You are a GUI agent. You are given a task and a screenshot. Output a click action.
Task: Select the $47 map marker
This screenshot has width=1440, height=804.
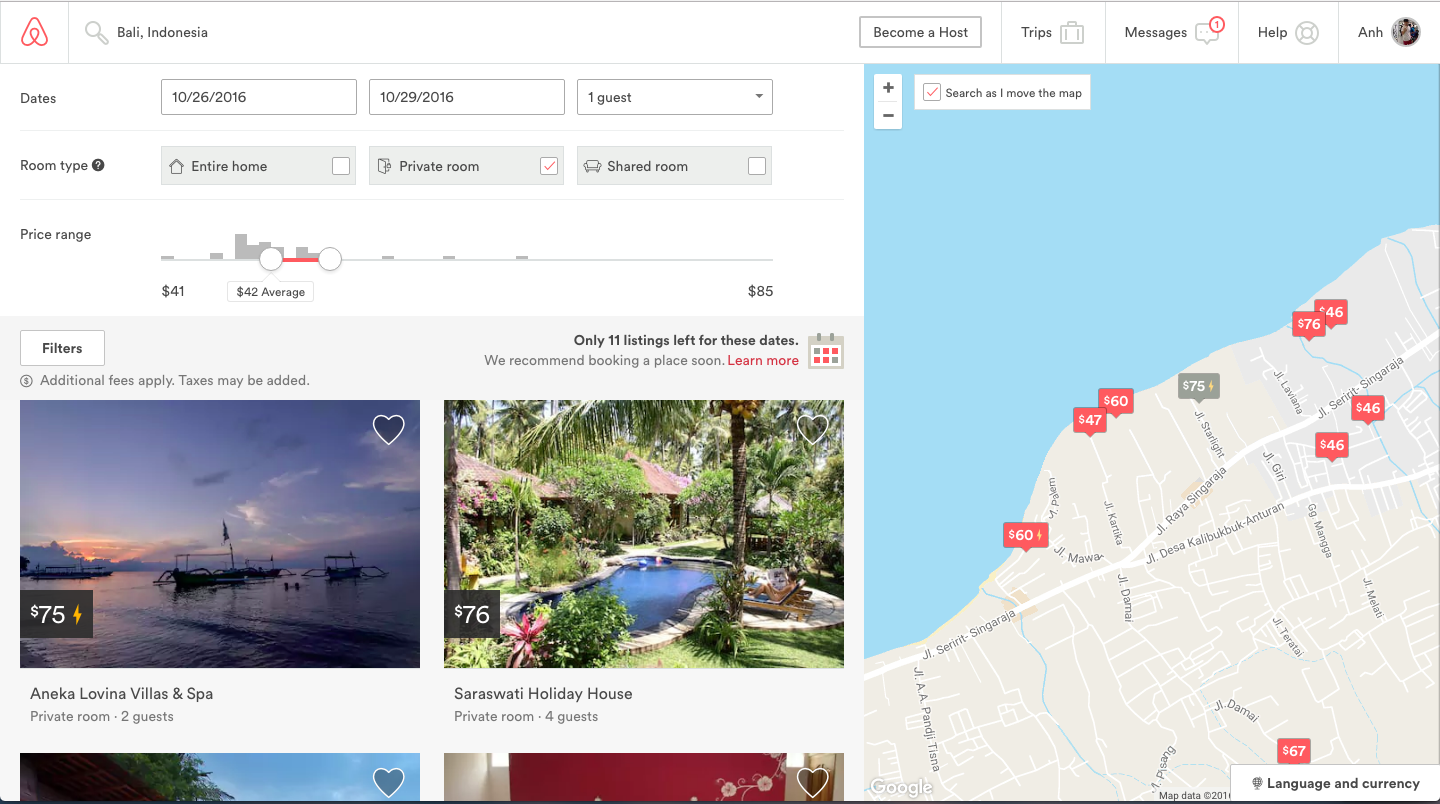click(1090, 421)
